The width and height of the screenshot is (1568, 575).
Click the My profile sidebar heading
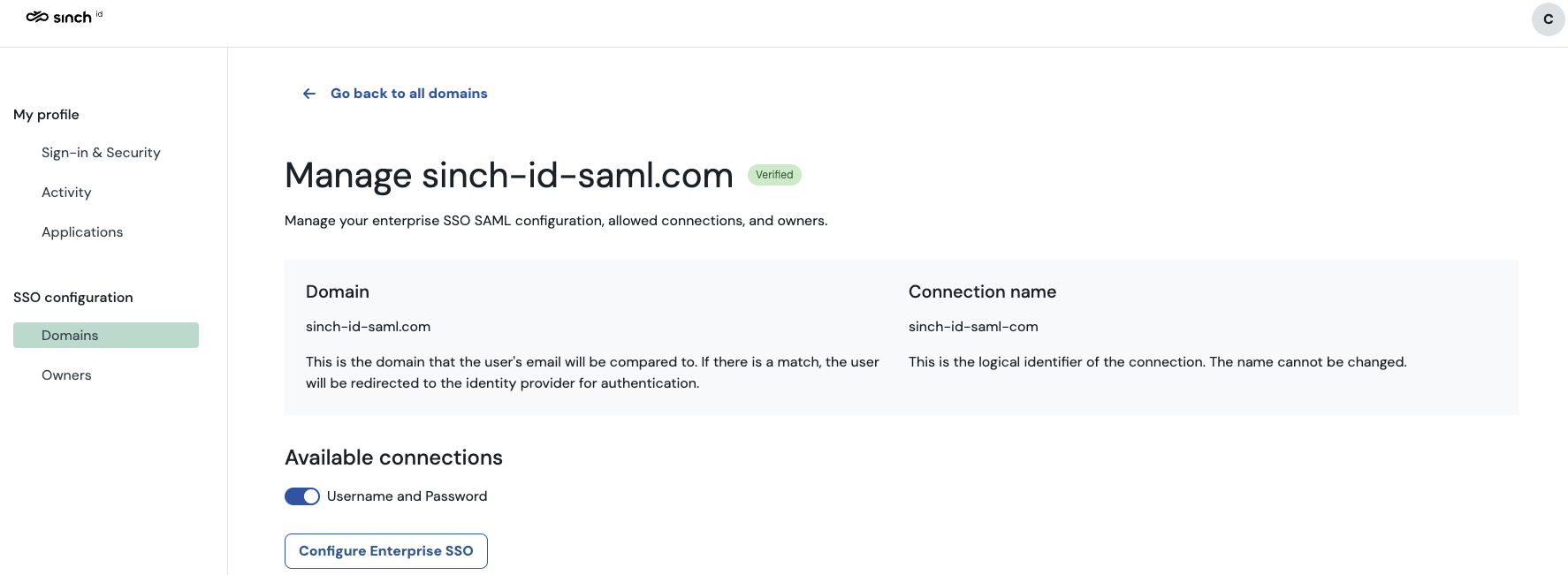[x=46, y=115]
